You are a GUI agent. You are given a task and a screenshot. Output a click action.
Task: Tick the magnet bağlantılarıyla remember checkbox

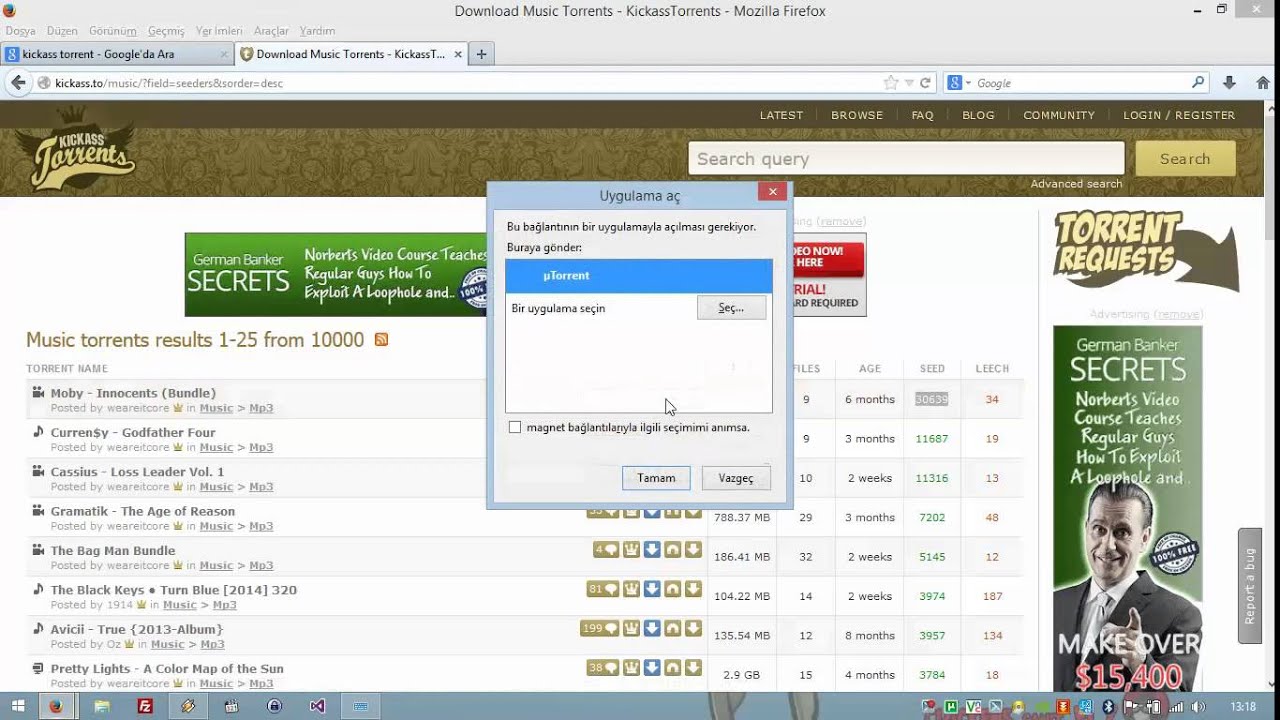pos(515,427)
